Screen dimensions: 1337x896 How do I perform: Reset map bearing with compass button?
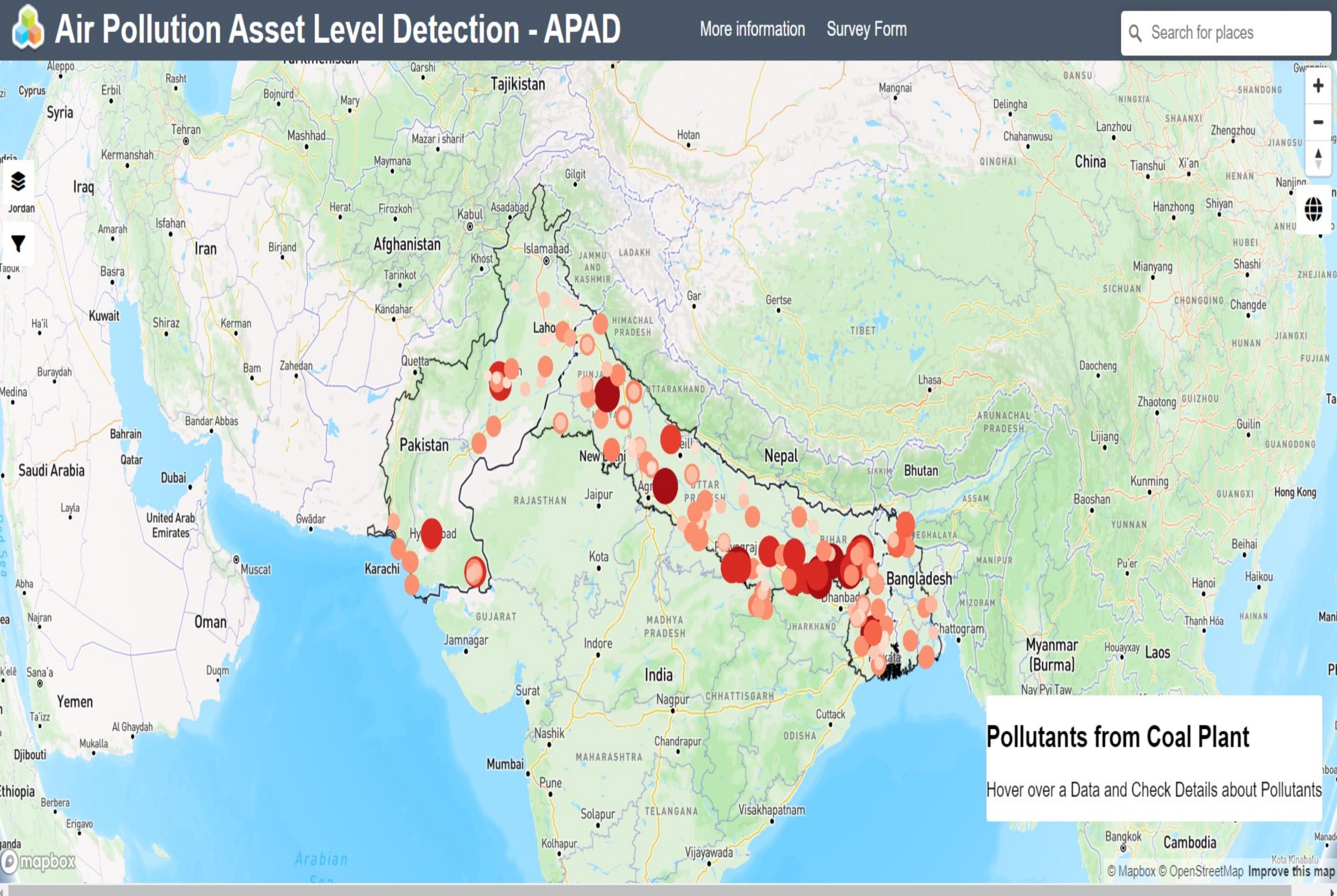(1318, 159)
